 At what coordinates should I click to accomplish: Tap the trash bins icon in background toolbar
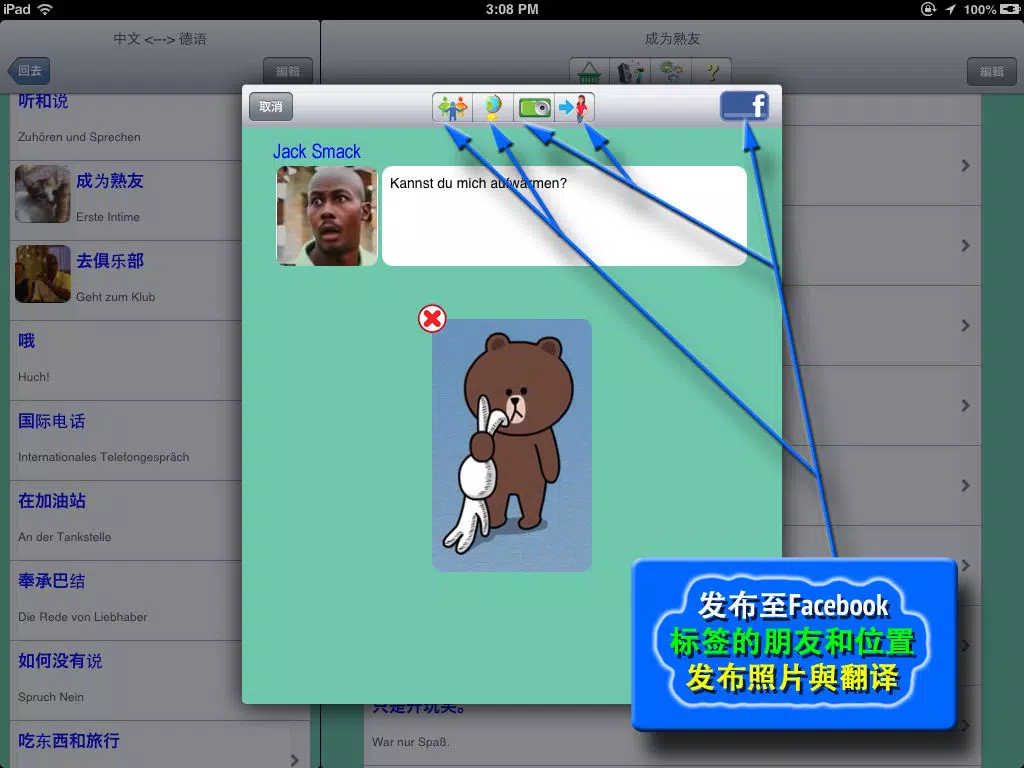(x=630, y=71)
